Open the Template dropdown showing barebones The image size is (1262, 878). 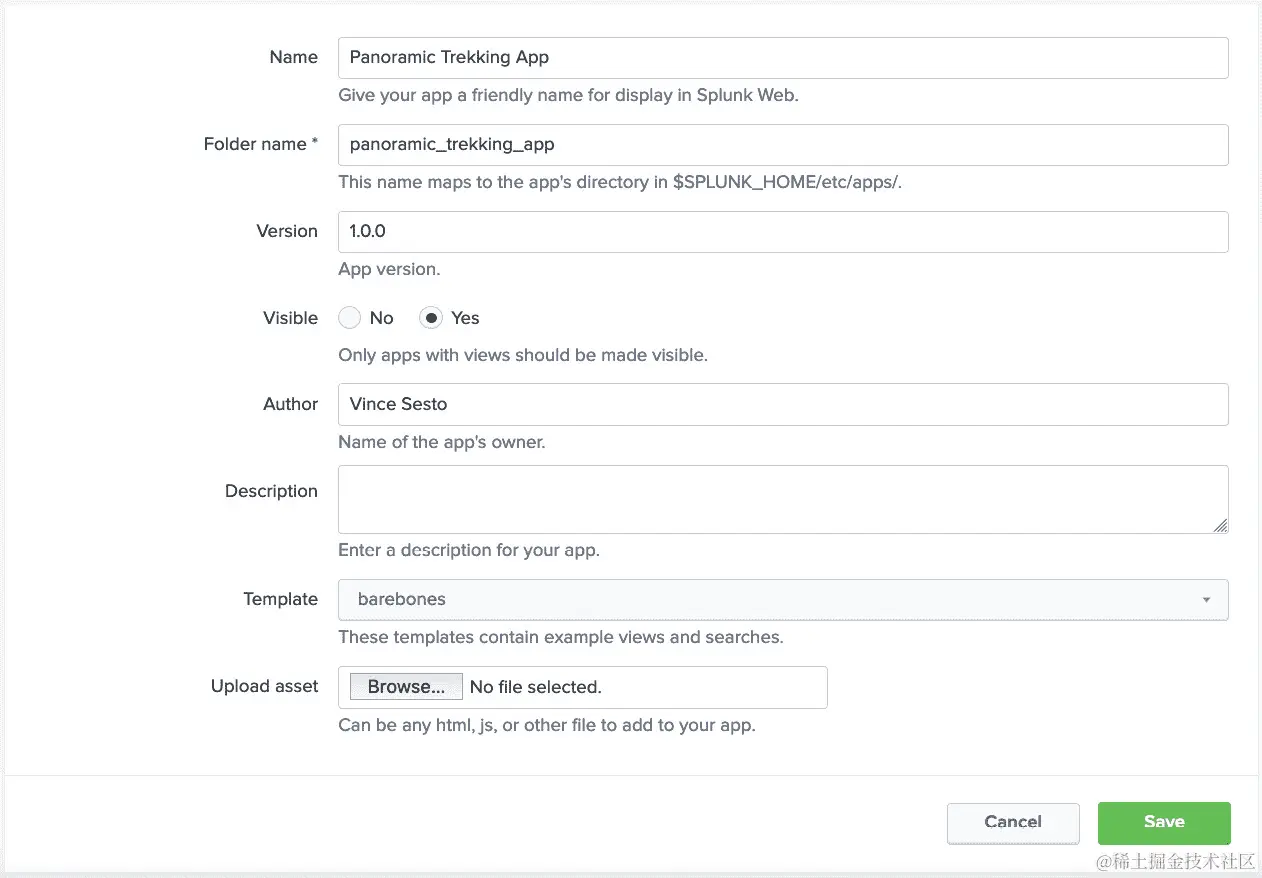pos(783,599)
